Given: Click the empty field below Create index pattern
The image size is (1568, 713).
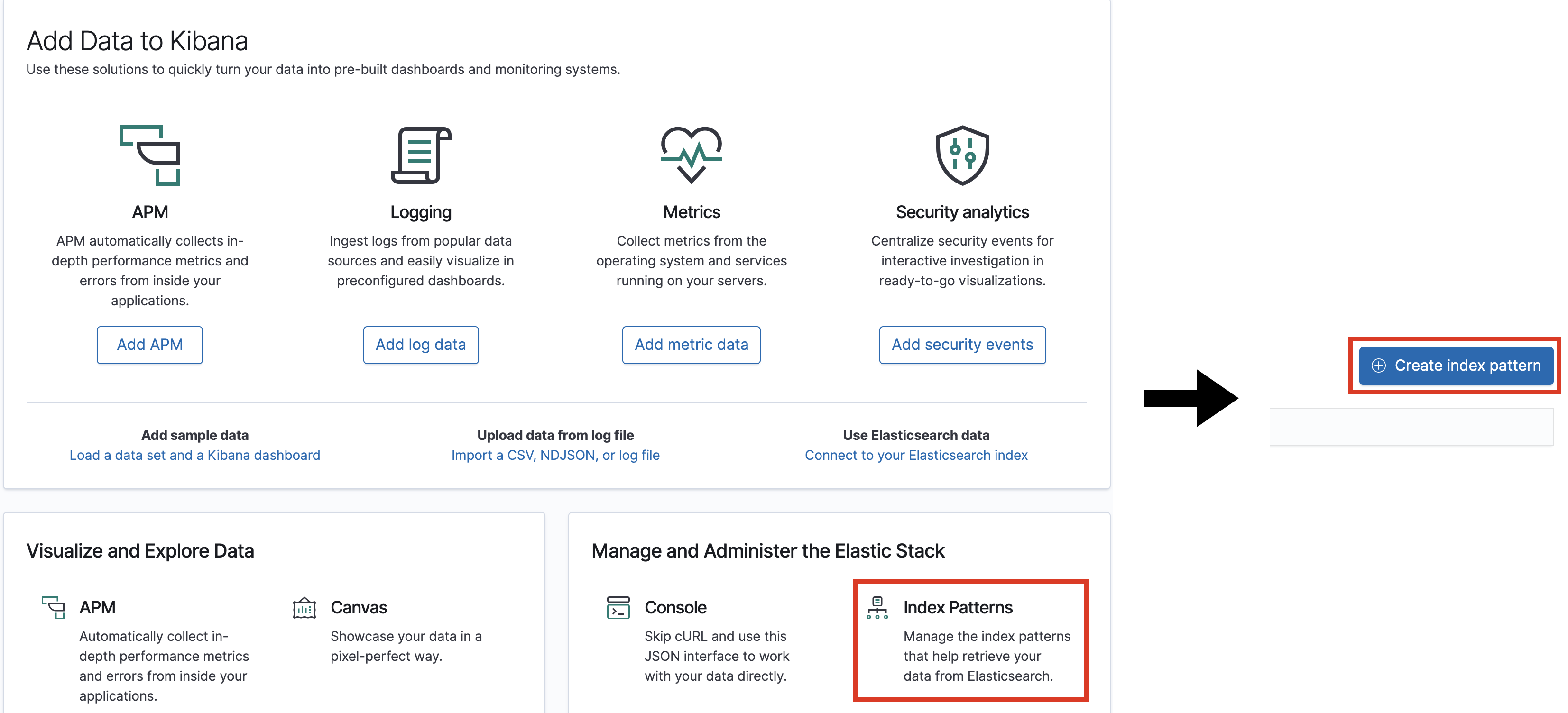Looking at the screenshot, I should click(x=1412, y=427).
